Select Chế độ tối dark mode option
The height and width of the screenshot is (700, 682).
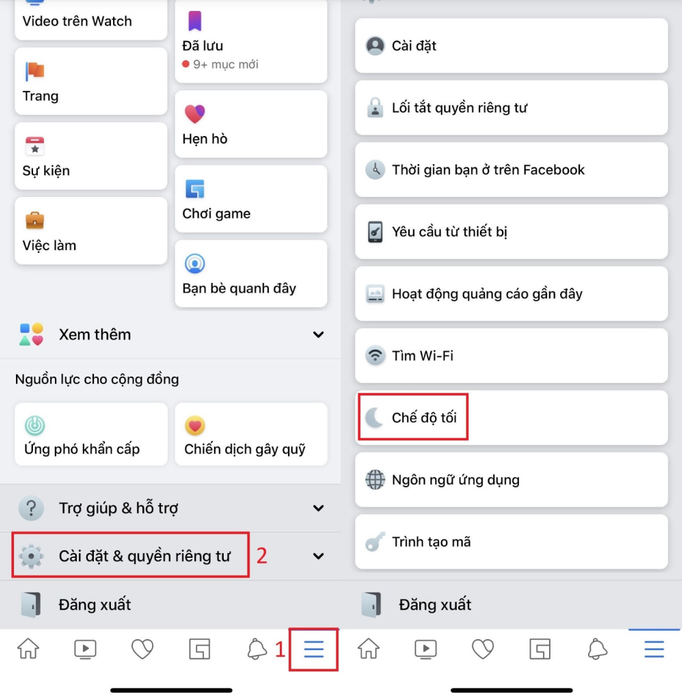[x=512, y=417]
